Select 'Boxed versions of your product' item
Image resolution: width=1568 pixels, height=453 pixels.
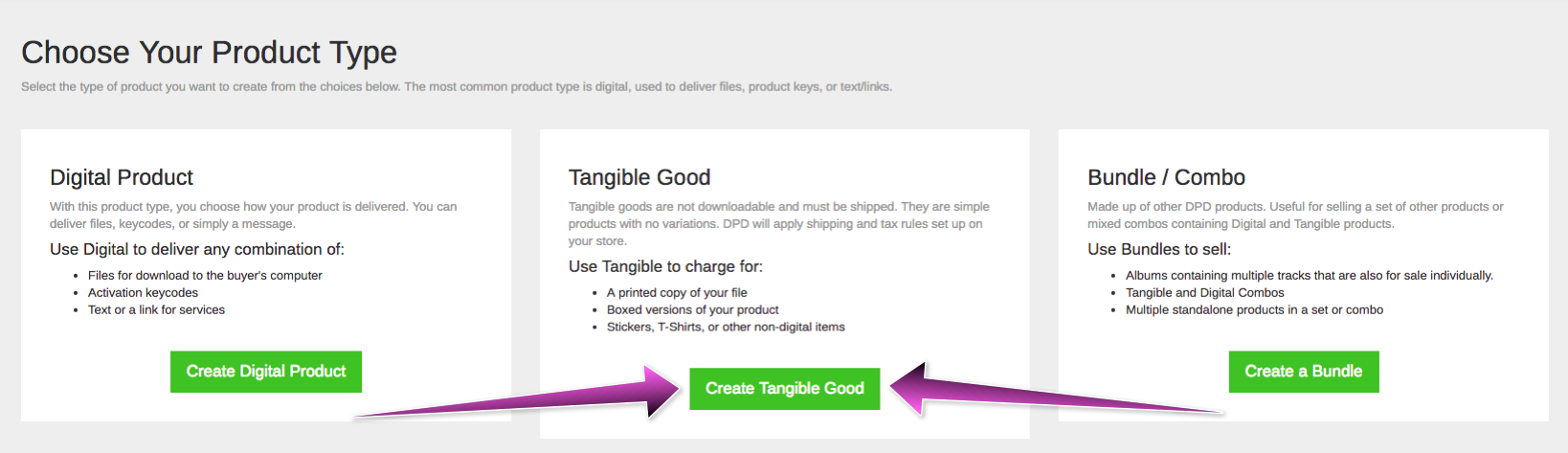pyautogui.click(x=692, y=310)
